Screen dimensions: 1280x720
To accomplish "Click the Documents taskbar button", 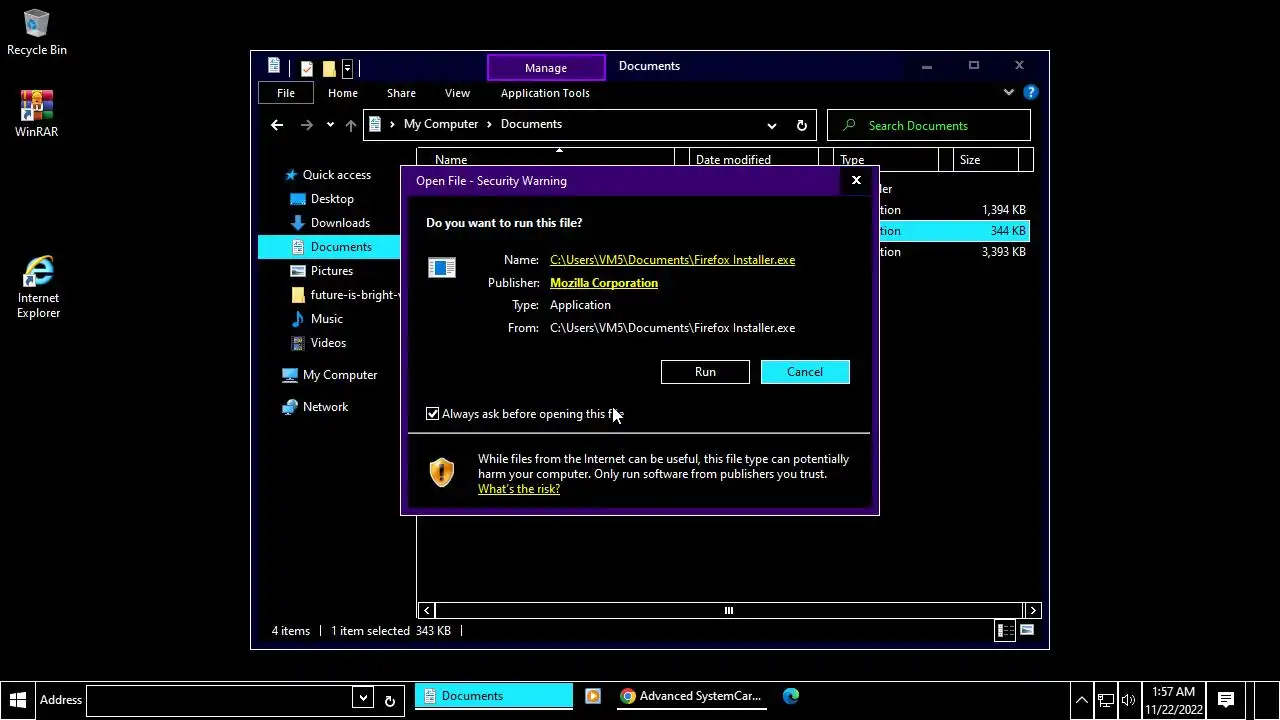I will point(494,696).
